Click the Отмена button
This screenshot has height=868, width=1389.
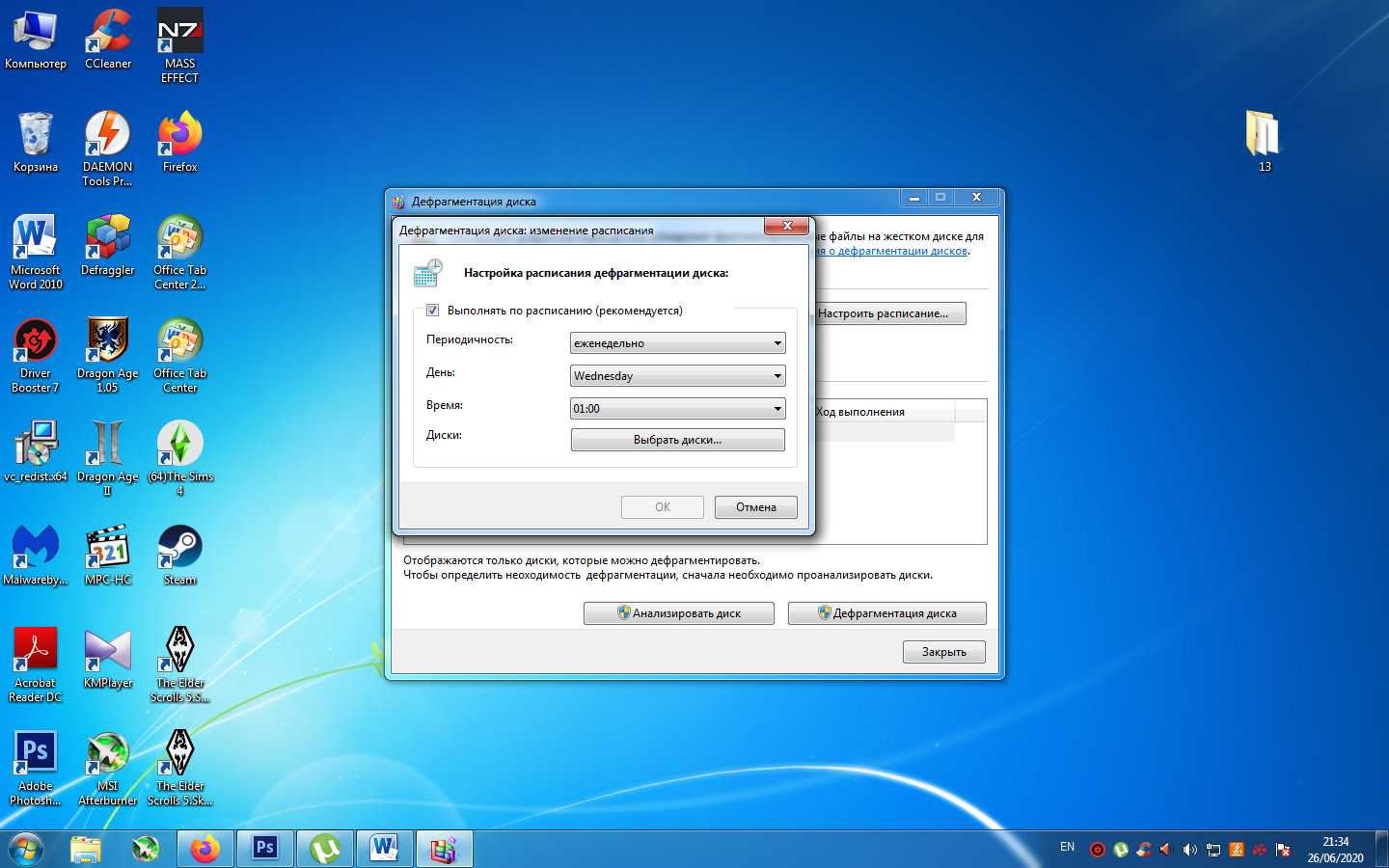pos(756,507)
